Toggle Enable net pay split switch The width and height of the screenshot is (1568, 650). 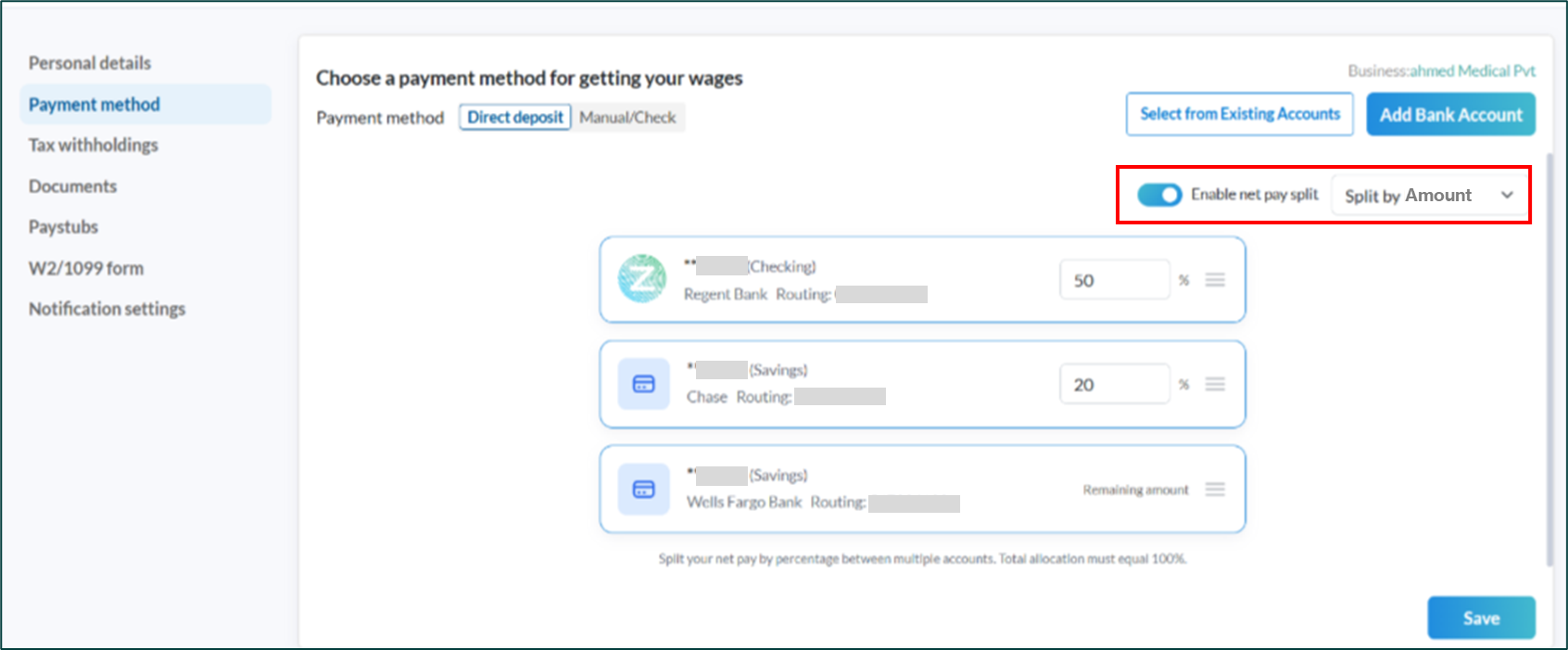pos(1159,195)
